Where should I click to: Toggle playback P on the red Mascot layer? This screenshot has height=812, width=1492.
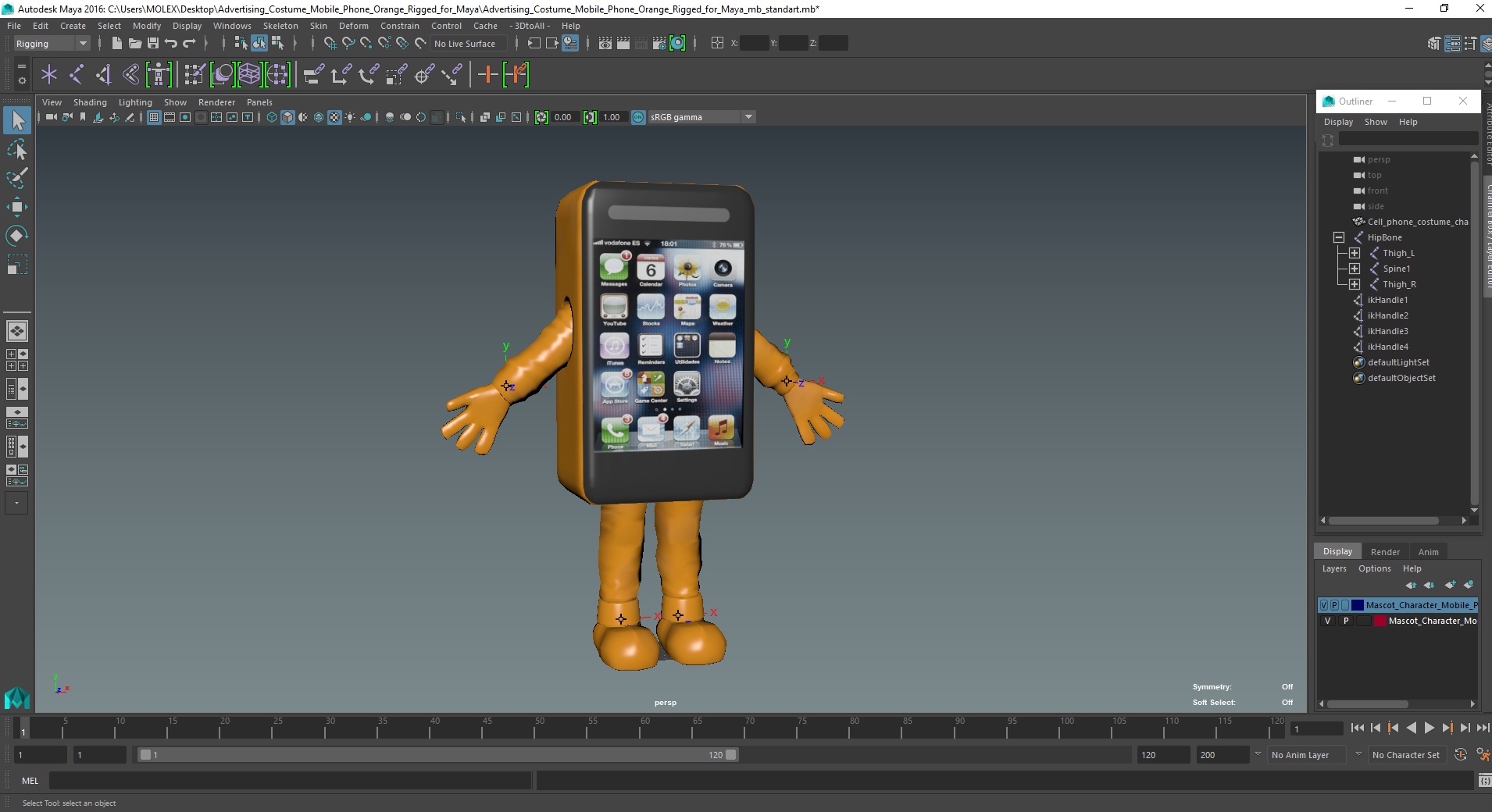coord(1346,621)
